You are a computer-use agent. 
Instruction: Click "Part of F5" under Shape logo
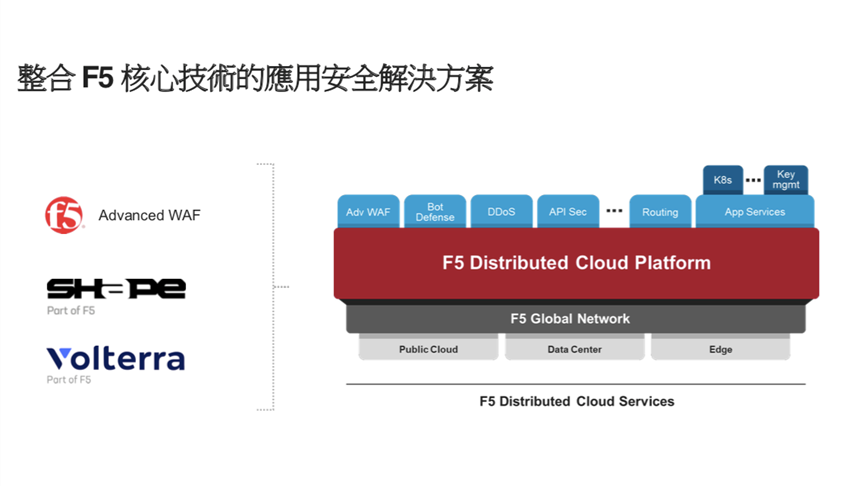pyautogui.click(x=71, y=310)
